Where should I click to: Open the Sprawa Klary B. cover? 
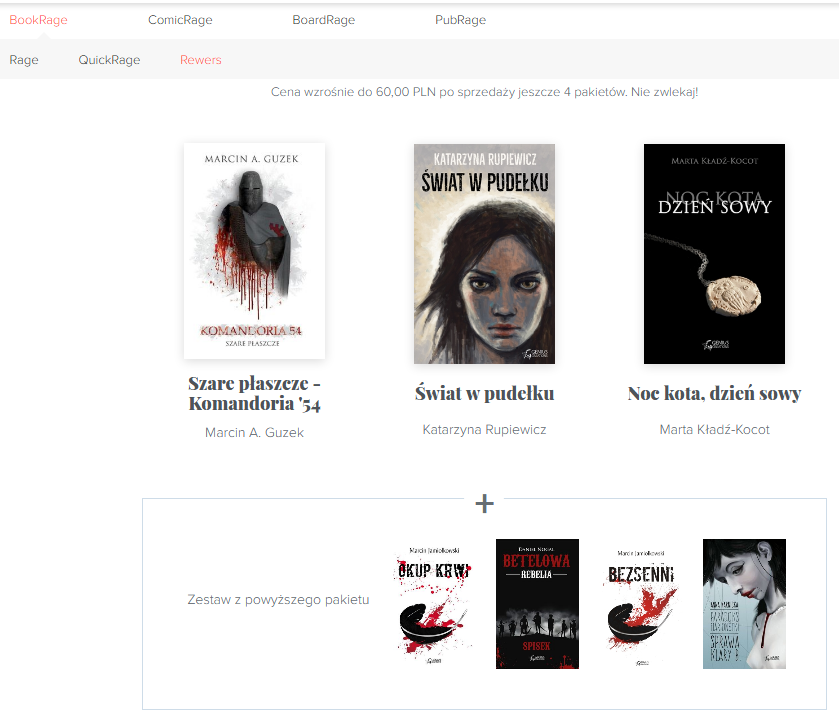(744, 604)
